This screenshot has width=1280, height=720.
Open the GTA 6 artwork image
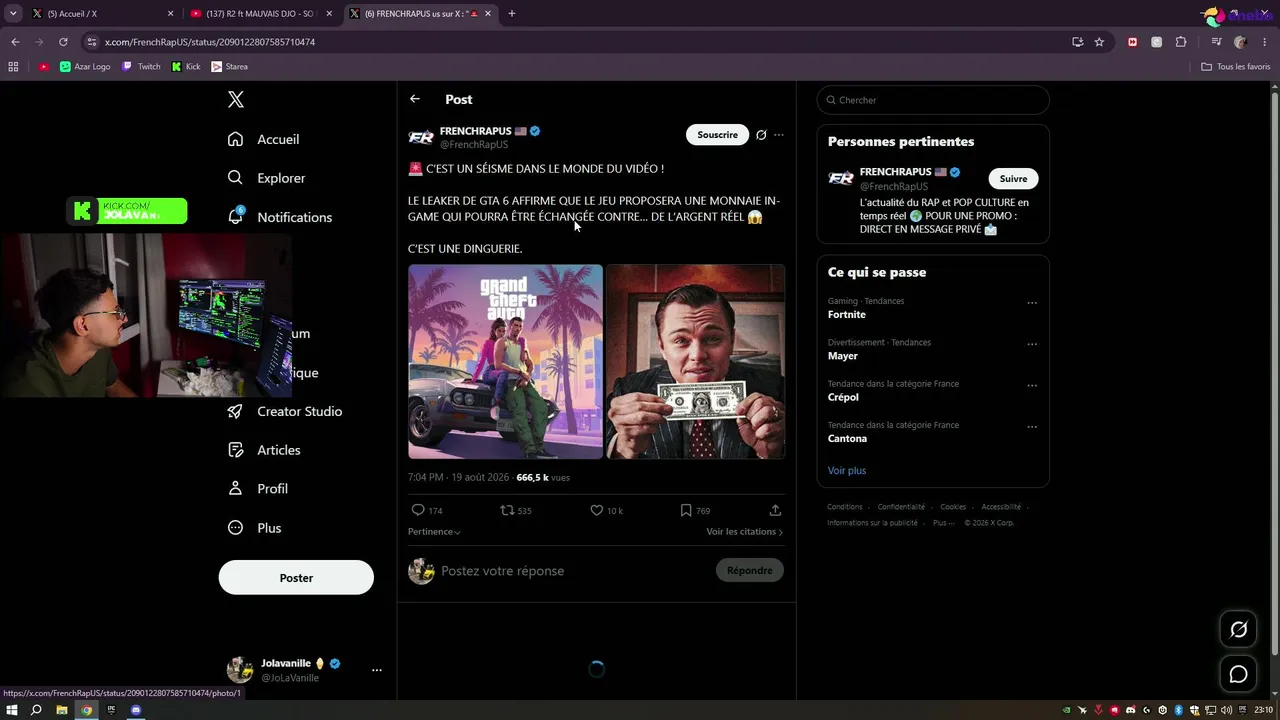(505, 362)
